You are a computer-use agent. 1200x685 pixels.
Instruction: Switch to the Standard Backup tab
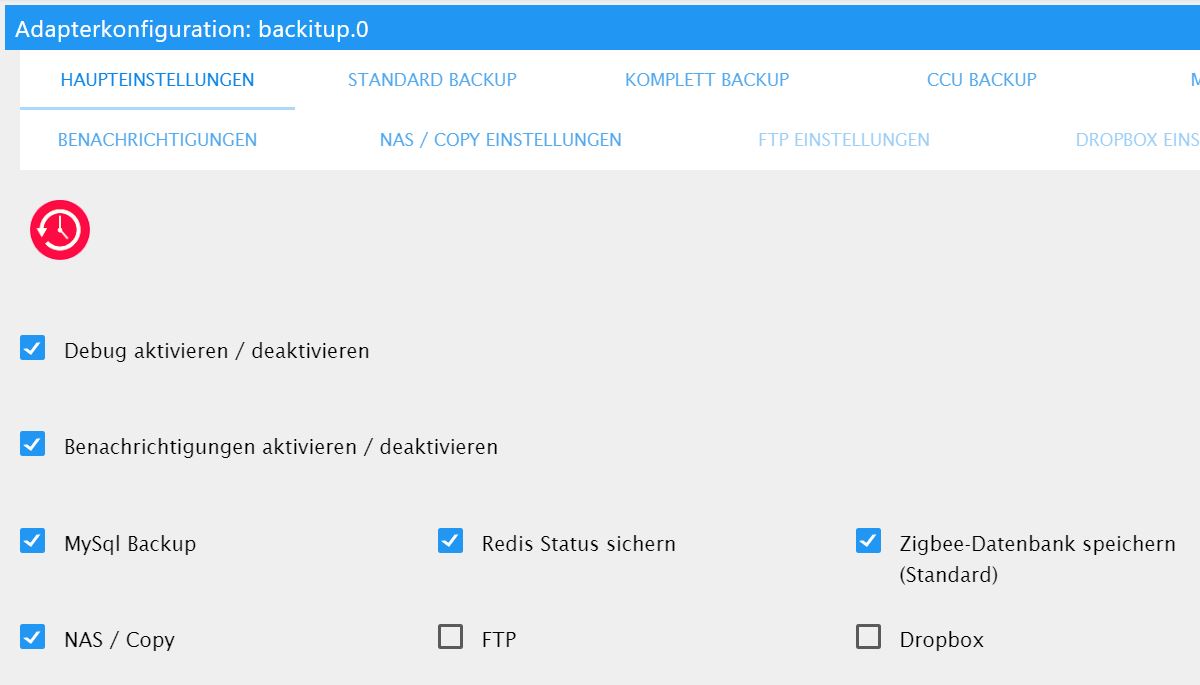[432, 80]
